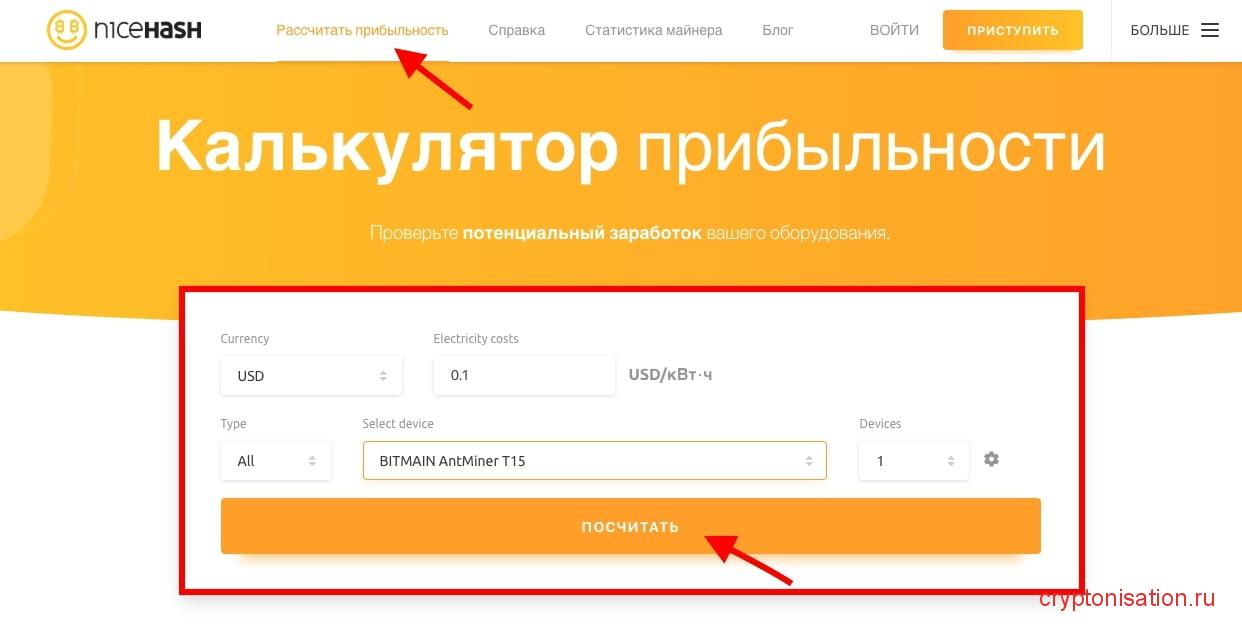Screen dimensions: 1242x624
Task: Click the Currency USD selector arrows
Action: pos(383,376)
